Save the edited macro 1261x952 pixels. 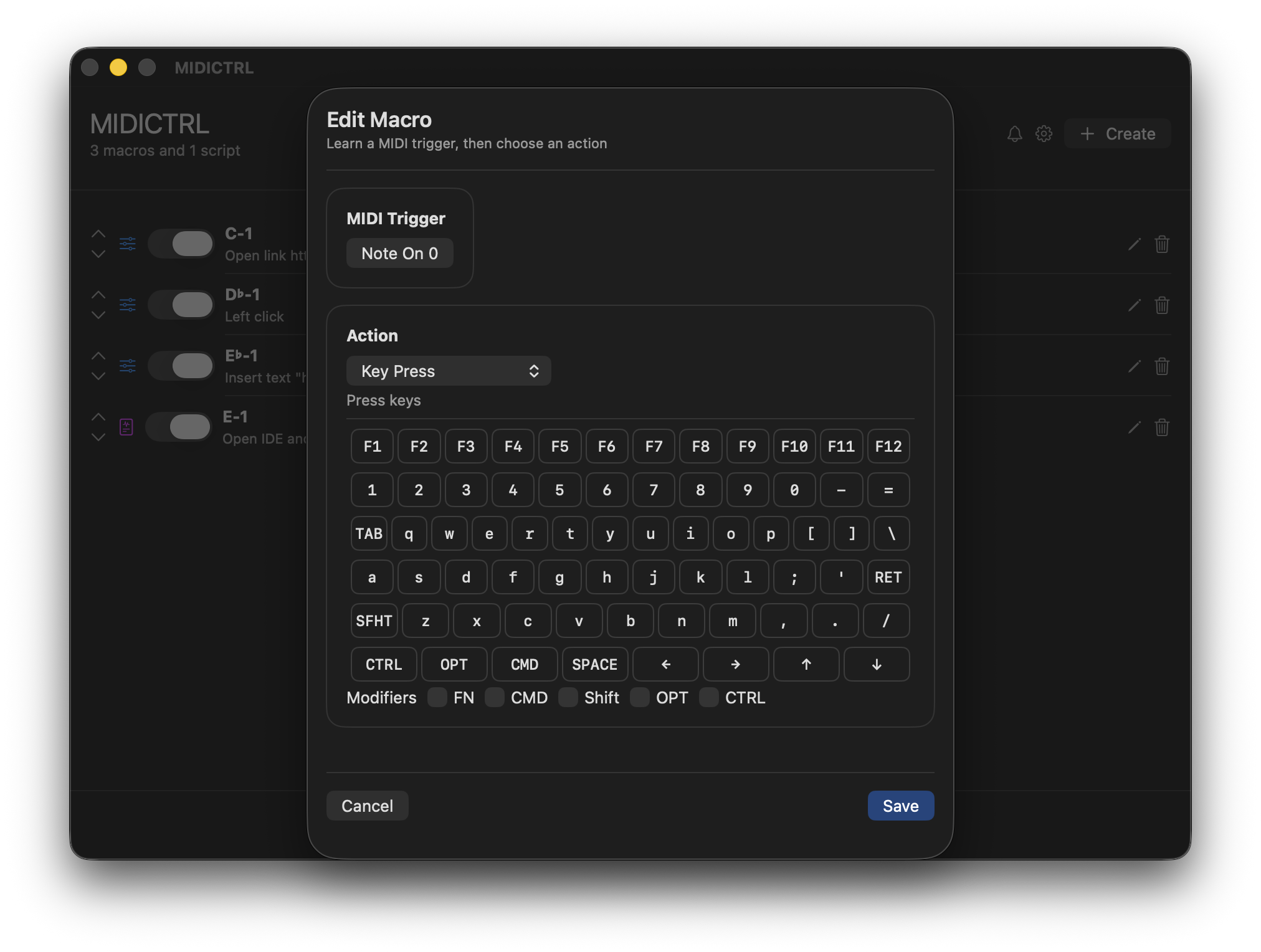click(x=900, y=806)
